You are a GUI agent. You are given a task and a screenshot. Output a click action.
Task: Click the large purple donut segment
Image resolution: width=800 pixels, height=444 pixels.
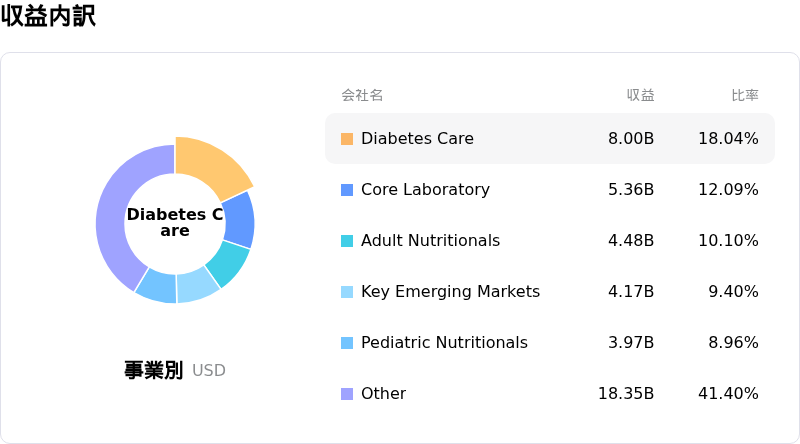point(112,215)
